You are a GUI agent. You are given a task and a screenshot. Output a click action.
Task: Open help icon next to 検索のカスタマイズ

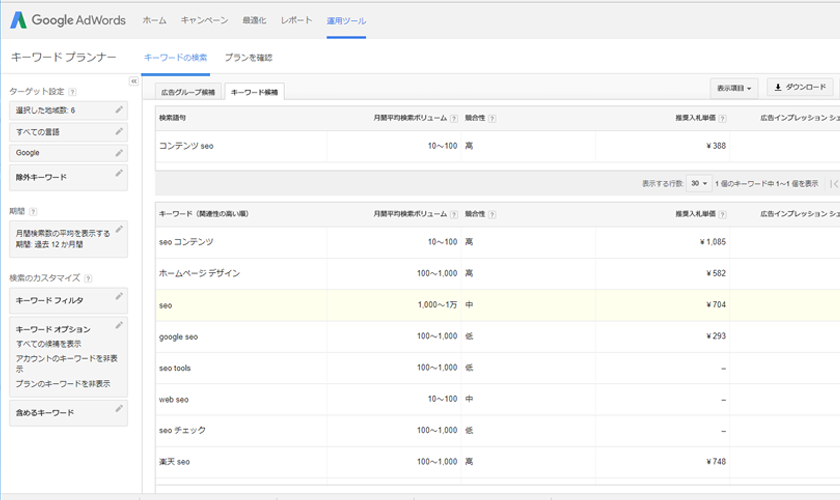(x=88, y=278)
